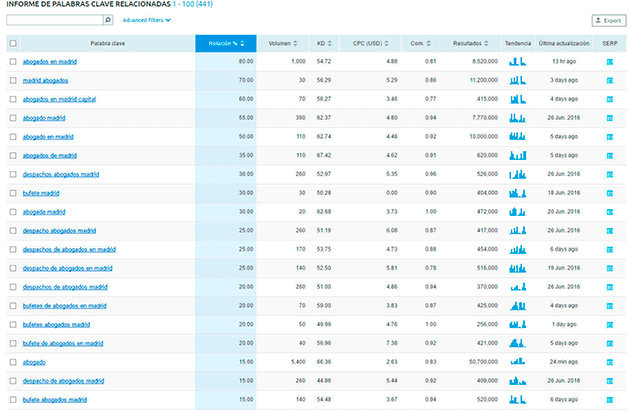Open SERP snapshot for bufete de abogados en madrid

610,344
